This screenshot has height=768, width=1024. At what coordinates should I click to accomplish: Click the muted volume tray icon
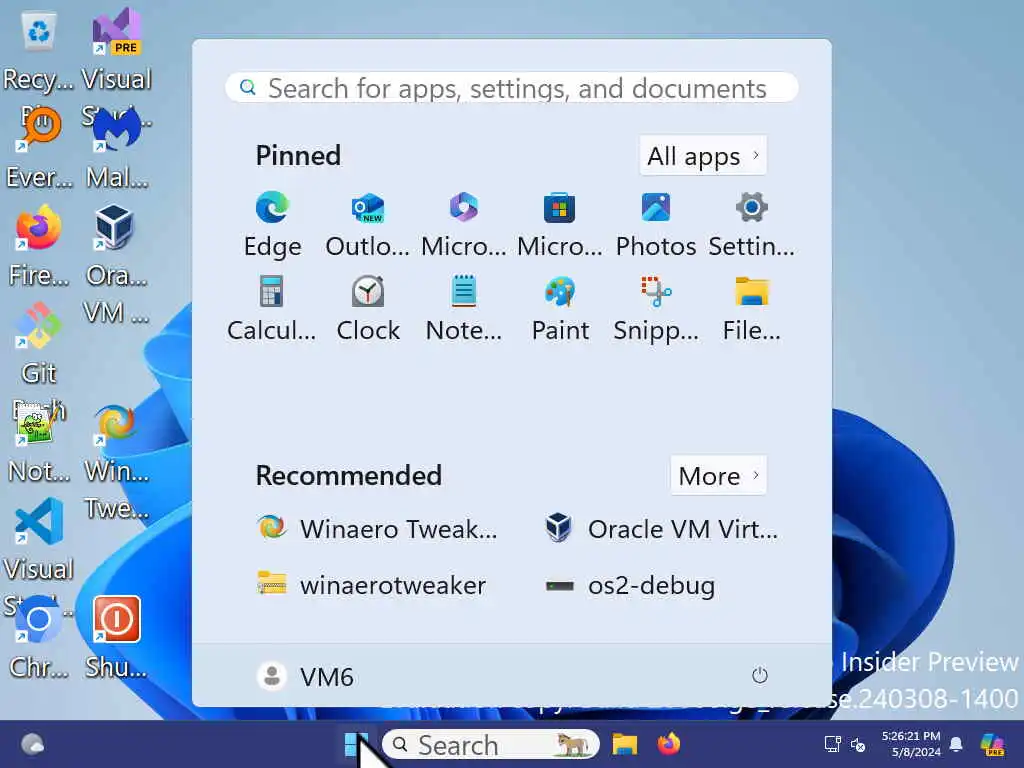(x=858, y=744)
